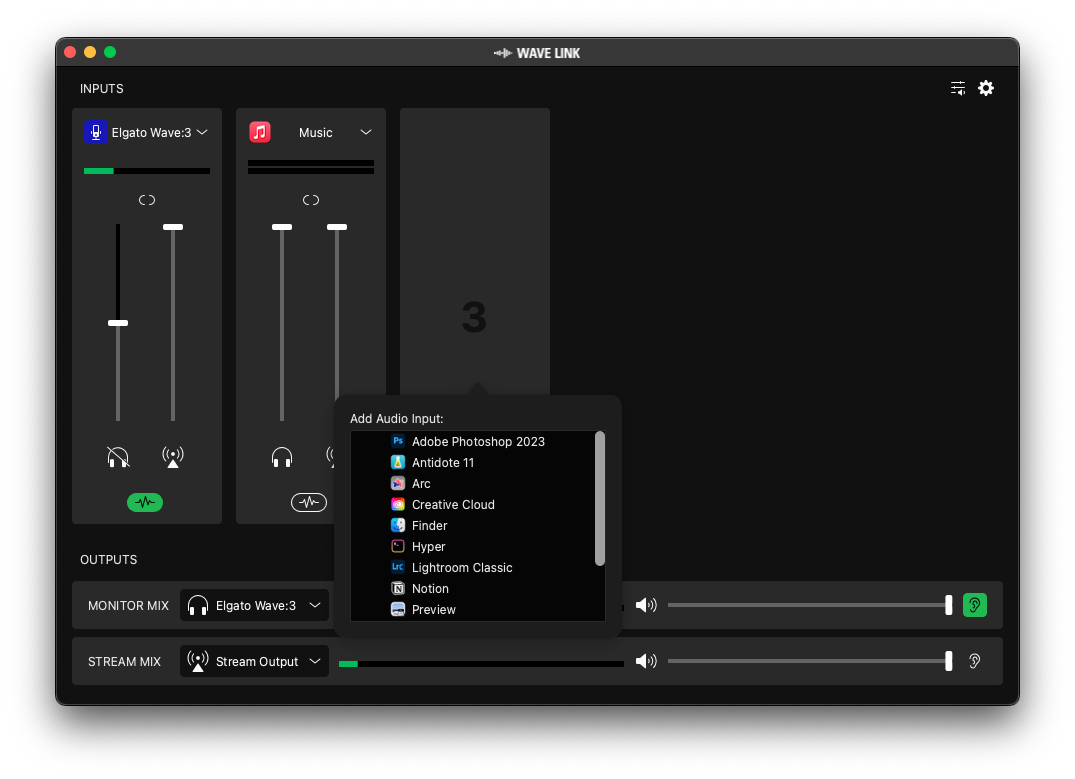Click Elgato Wave:3 stream volume slider handle
Screen dimensions: 1075x779
(x=173, y=227)
